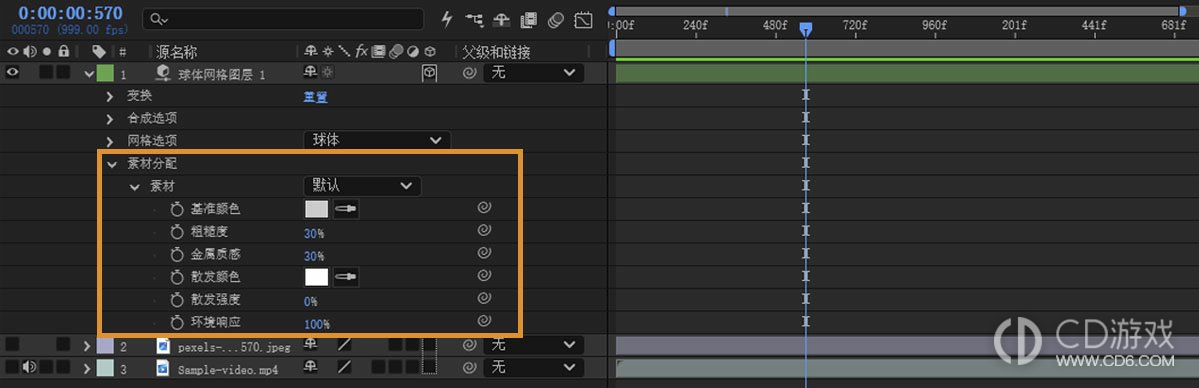Toggle stopwatch for 环境响应
Image resolution: width=1199 pixels, height=388 pixels.
pyautogui.click(x=177, y=322)
